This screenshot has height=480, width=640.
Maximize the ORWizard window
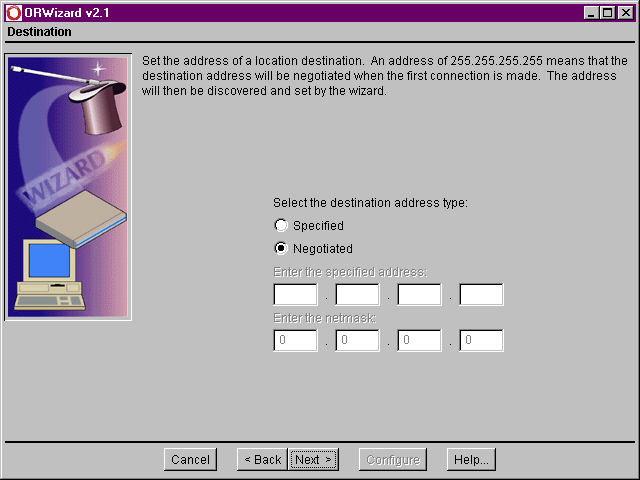pyautogui.click(x=607, y=12)
